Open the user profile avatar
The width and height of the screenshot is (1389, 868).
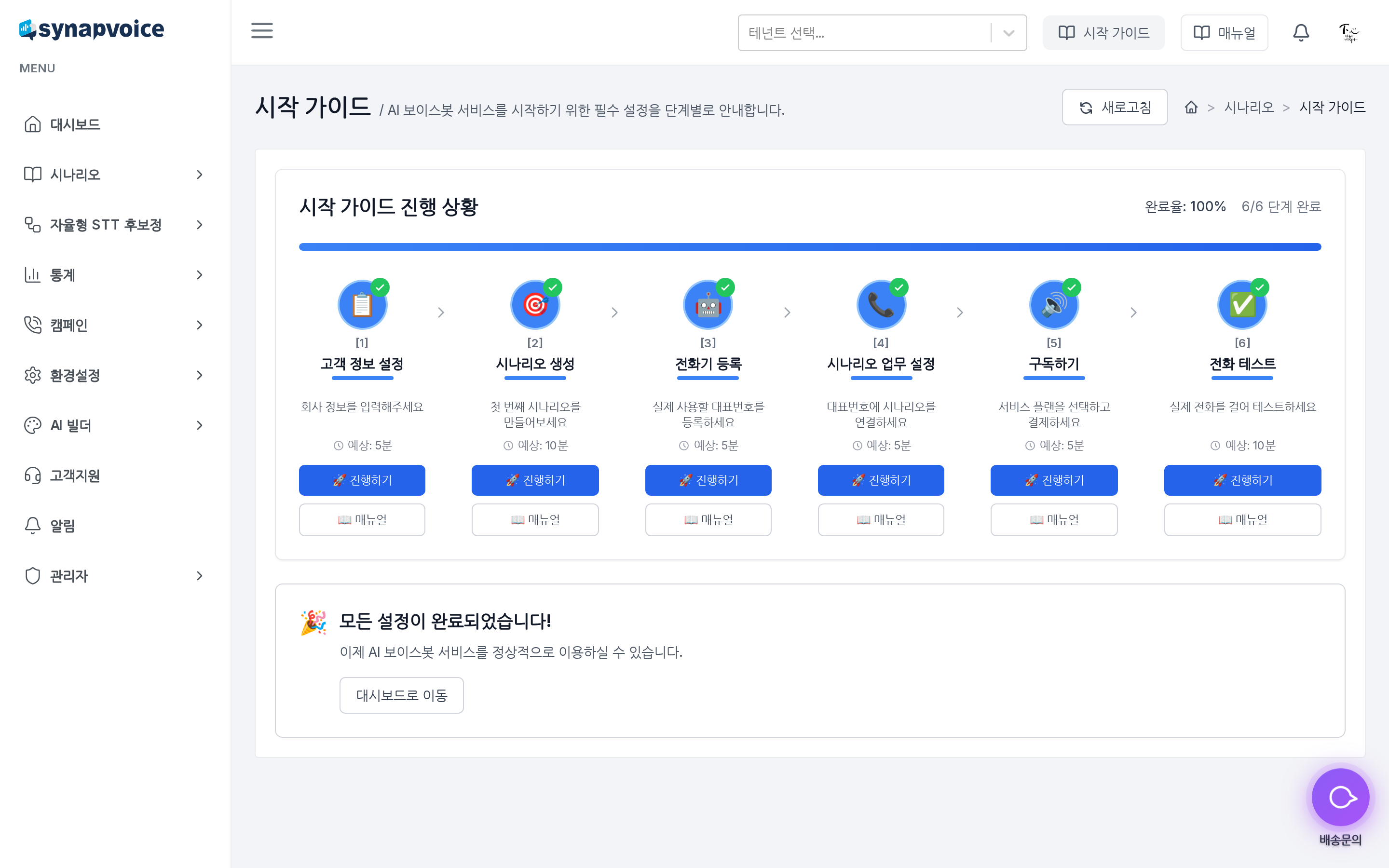click(1348, 33)
